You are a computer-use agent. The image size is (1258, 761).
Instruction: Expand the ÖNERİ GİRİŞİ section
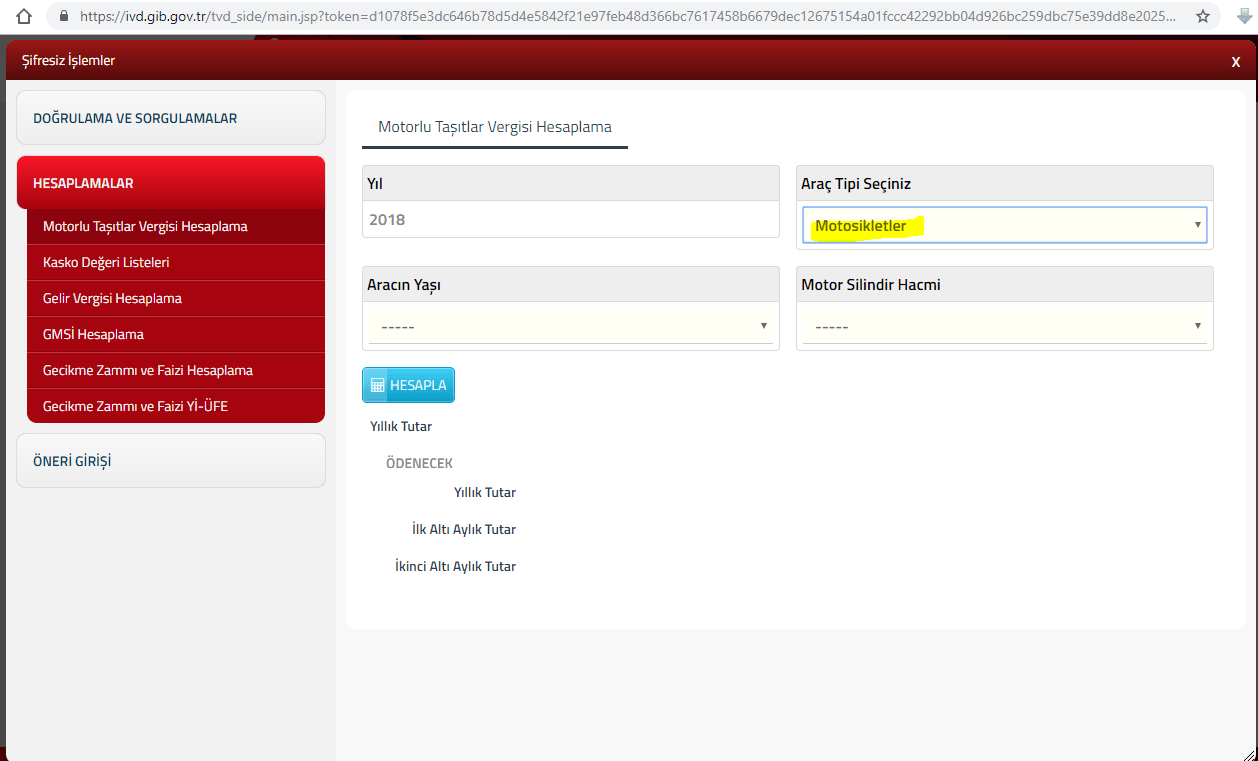[171, 461]
